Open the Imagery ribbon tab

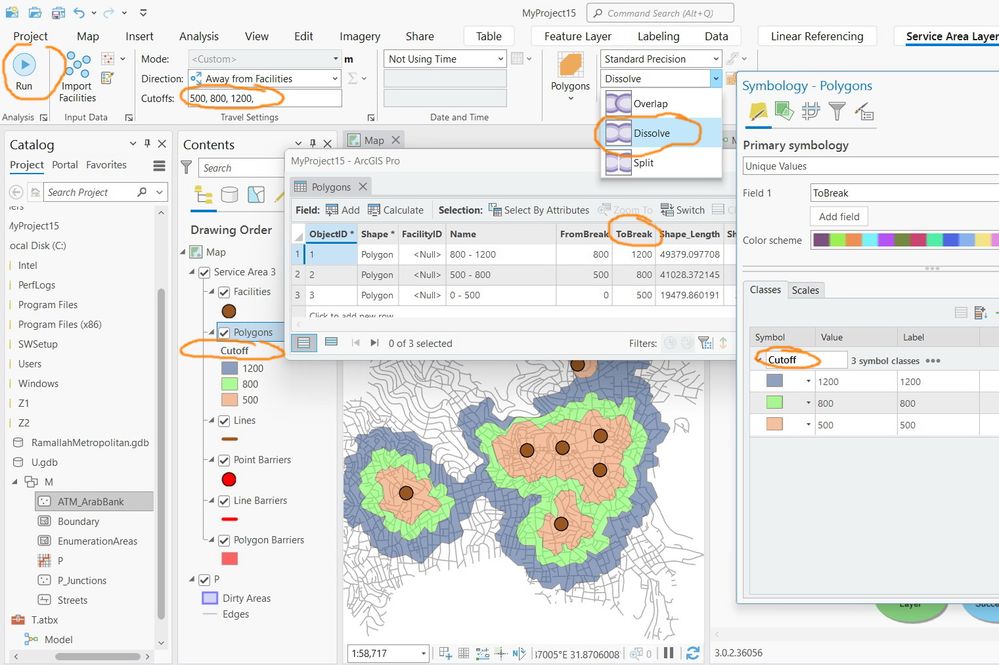coord(360,36)
